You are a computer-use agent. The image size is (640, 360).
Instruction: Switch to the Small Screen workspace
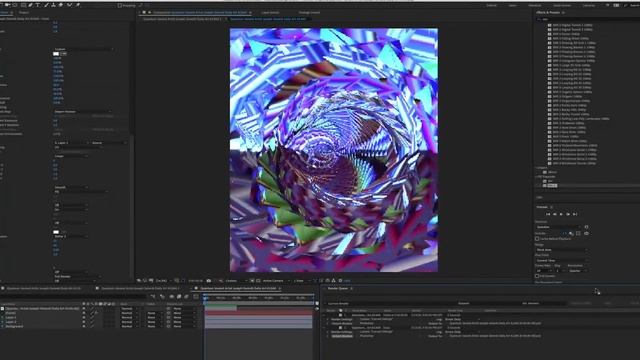point(562,6)
